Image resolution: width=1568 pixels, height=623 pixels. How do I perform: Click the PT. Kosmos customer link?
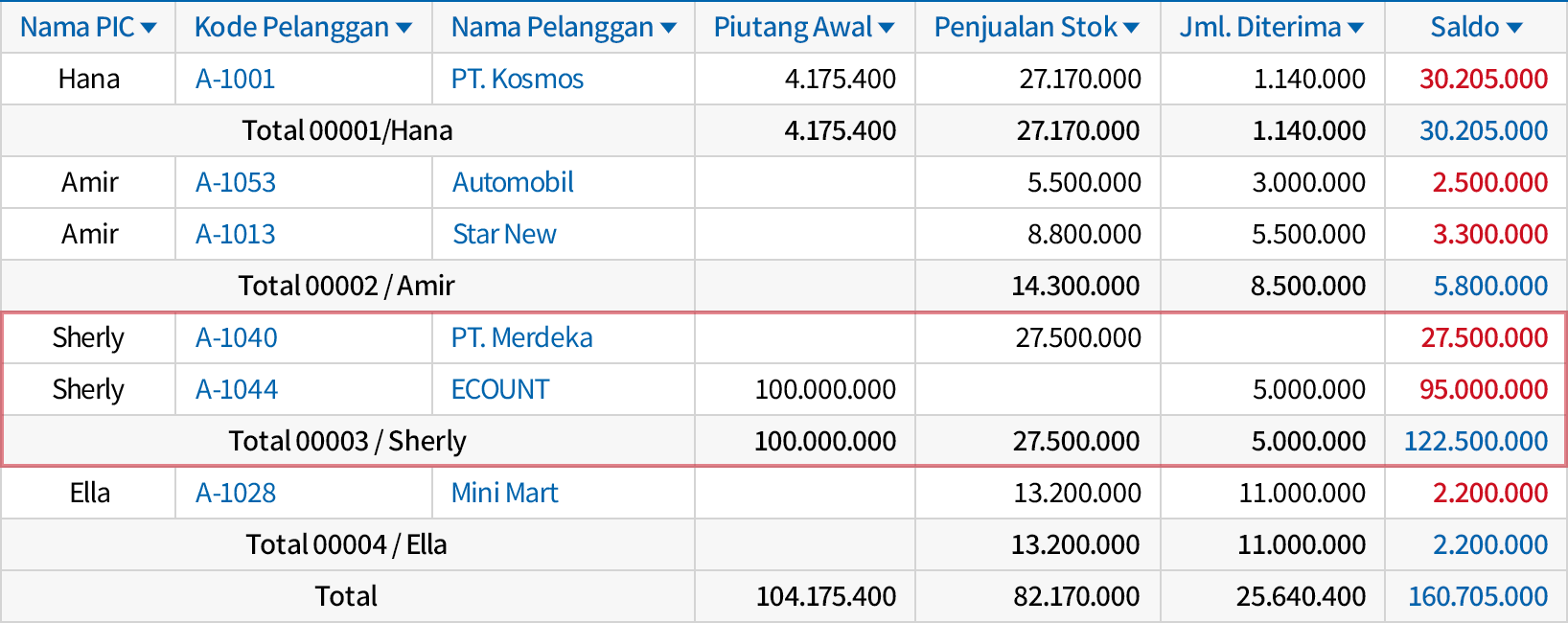coord(518,80)
